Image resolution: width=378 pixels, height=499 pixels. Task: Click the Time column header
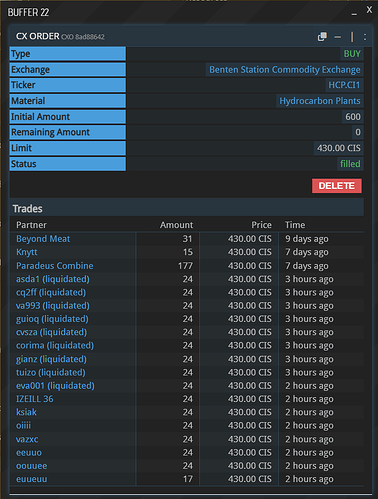[295, 225]
